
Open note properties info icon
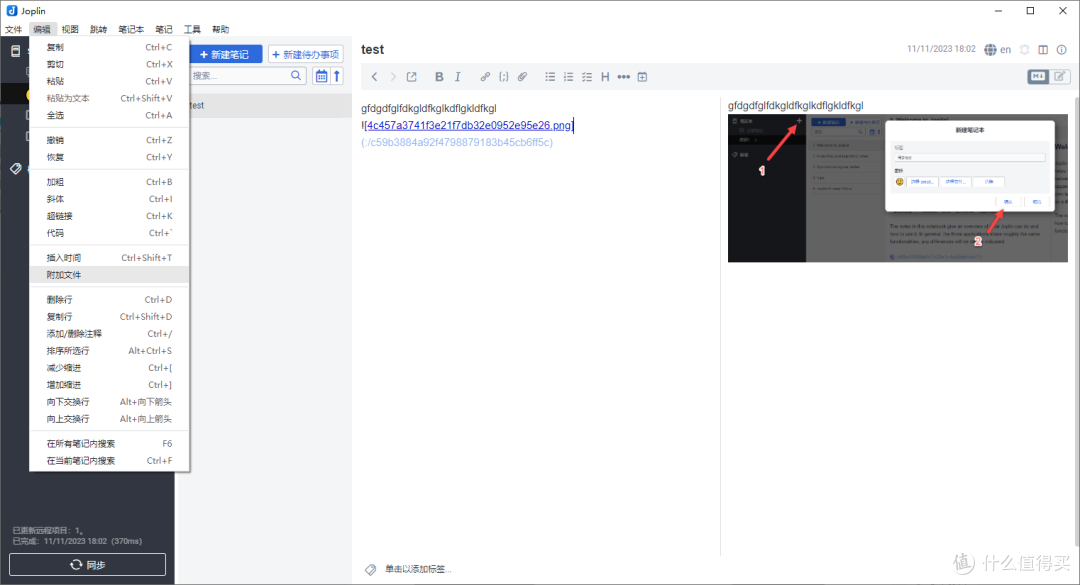pyautogui.click(x=1061, y=50)
